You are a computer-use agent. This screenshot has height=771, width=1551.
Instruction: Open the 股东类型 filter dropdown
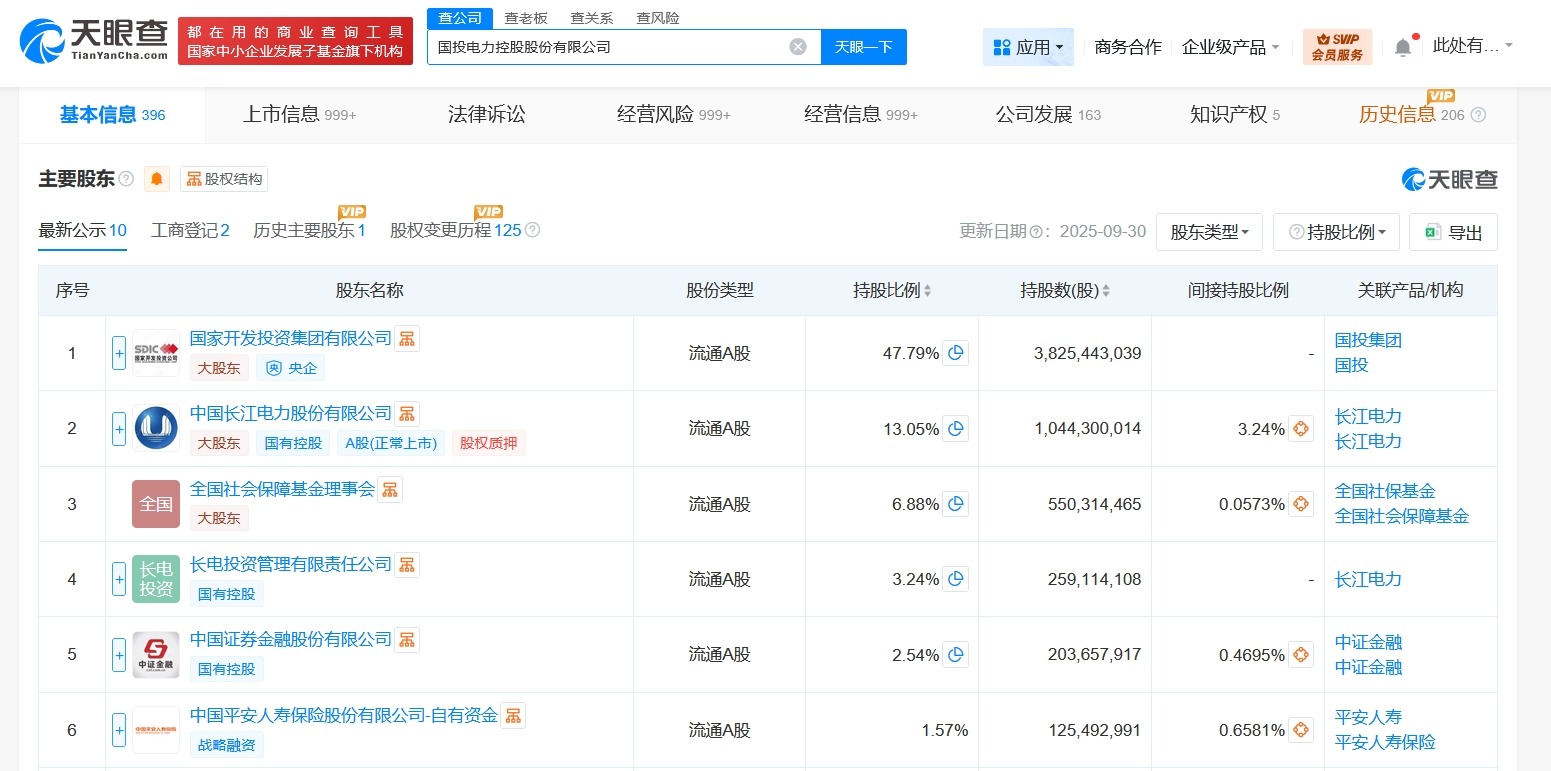point(1209,231)
